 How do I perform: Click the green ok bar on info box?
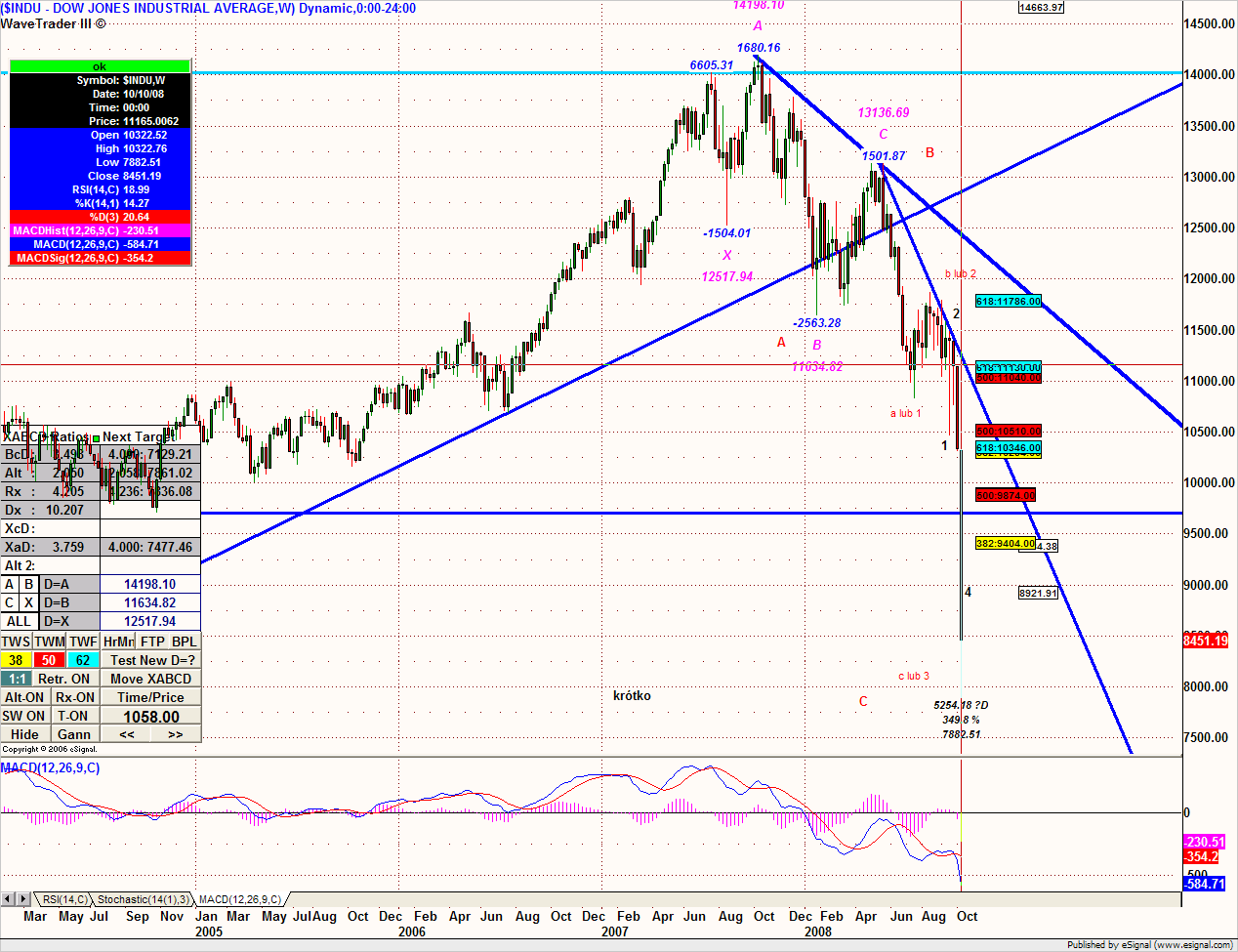pos(100,66)
